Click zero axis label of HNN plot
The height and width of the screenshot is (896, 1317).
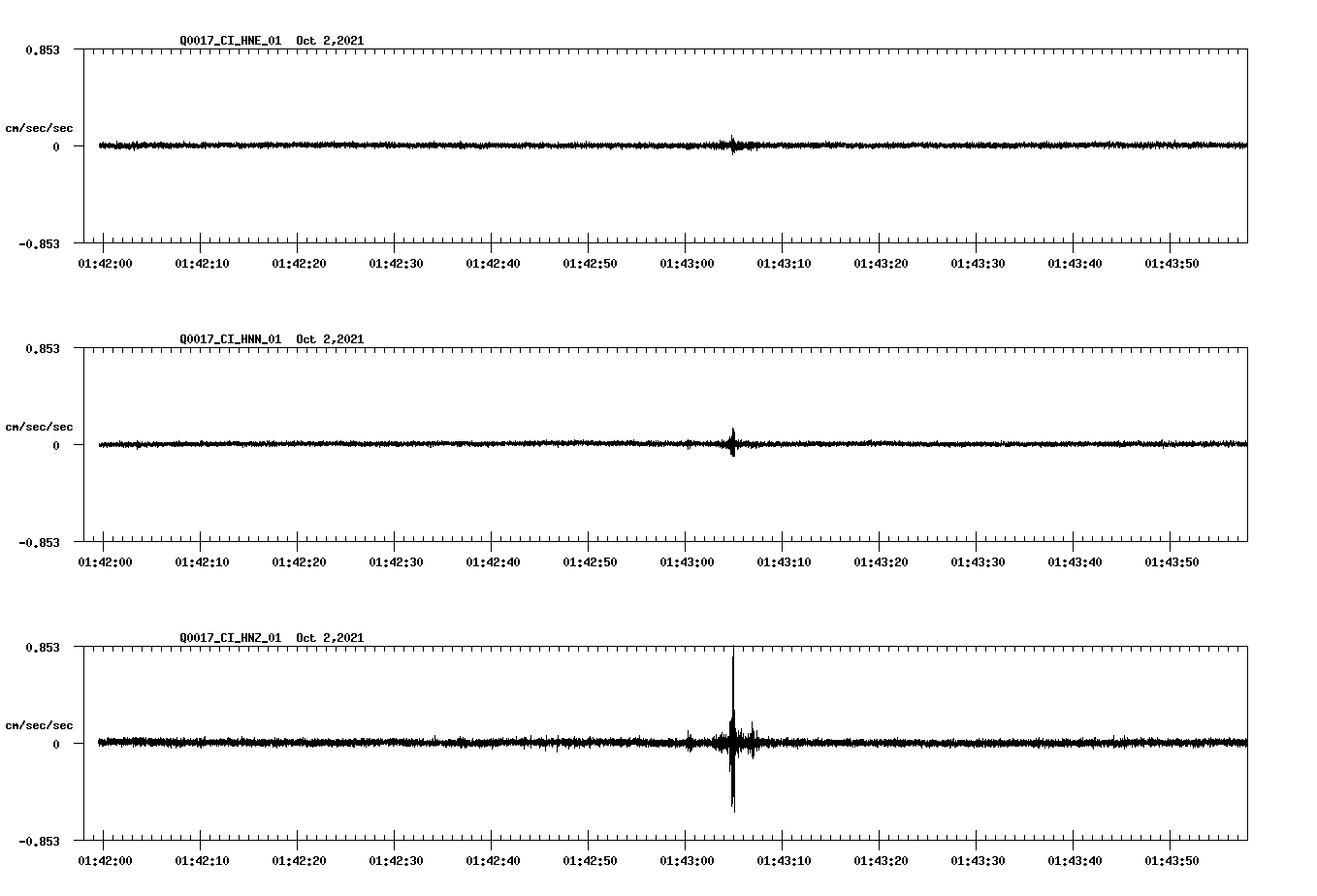56,445
